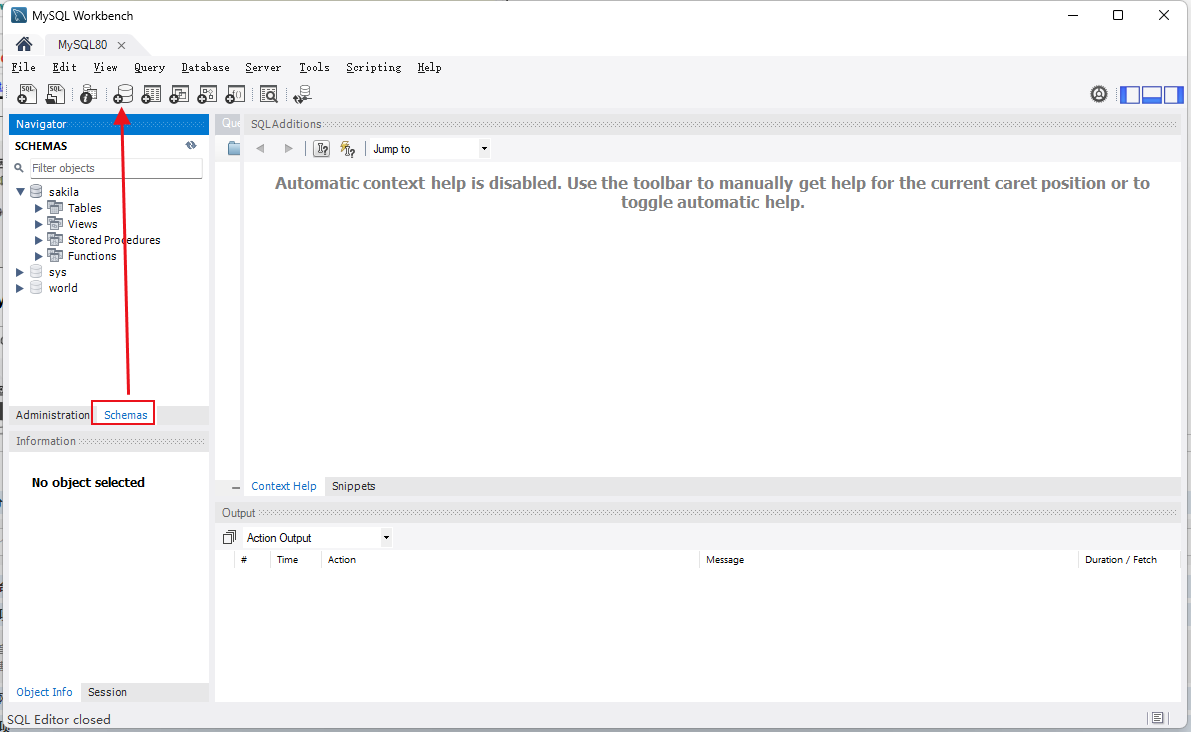Screen dimensions: 1191x732
Task: Open the object inspector icon
Action: coord(88,94)
